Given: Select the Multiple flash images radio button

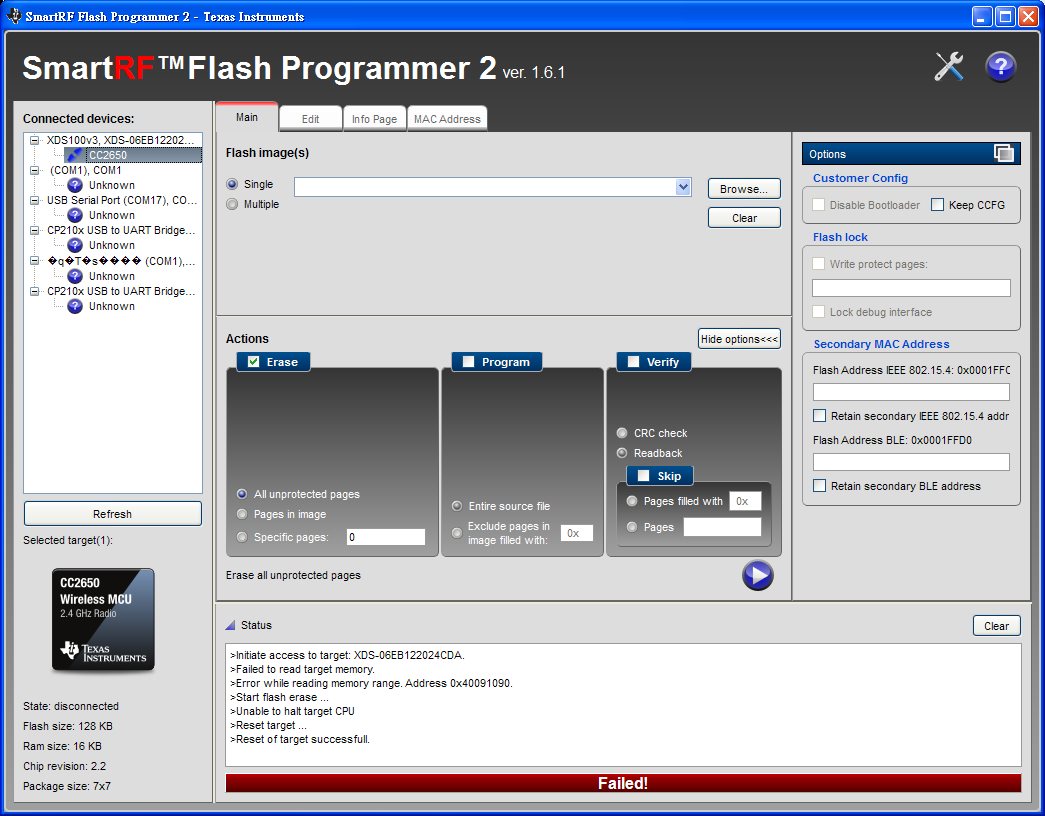Looking at the screenshot, I should tap(232, 204).
